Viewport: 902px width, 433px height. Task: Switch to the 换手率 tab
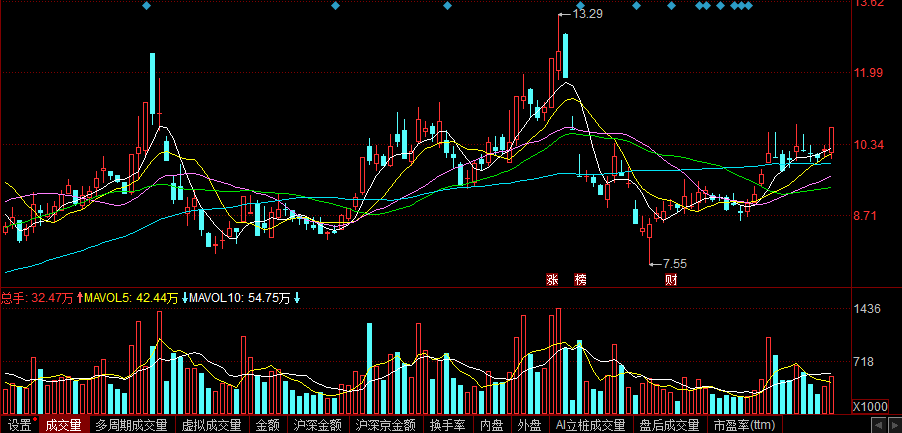tap(448, 425)
